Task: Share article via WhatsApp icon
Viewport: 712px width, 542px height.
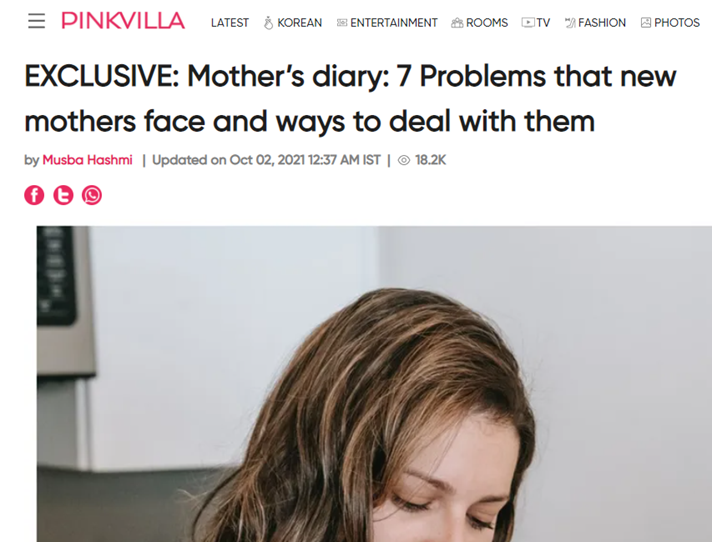Action: pyautogui.click(x=92, y=195)
